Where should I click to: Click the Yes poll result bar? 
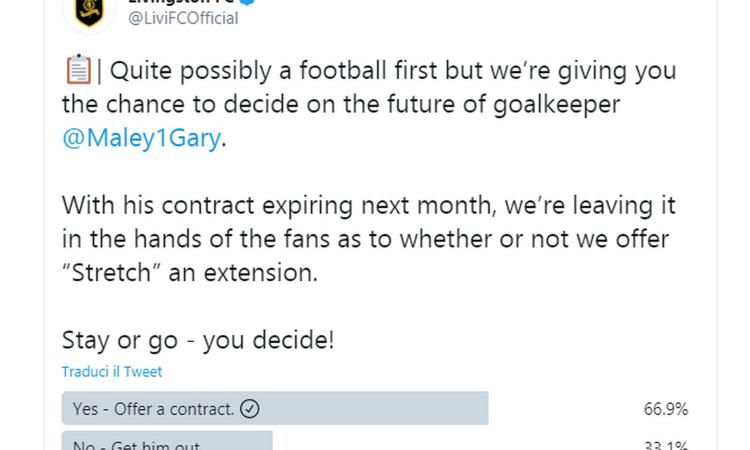click(x=275, y=408)
